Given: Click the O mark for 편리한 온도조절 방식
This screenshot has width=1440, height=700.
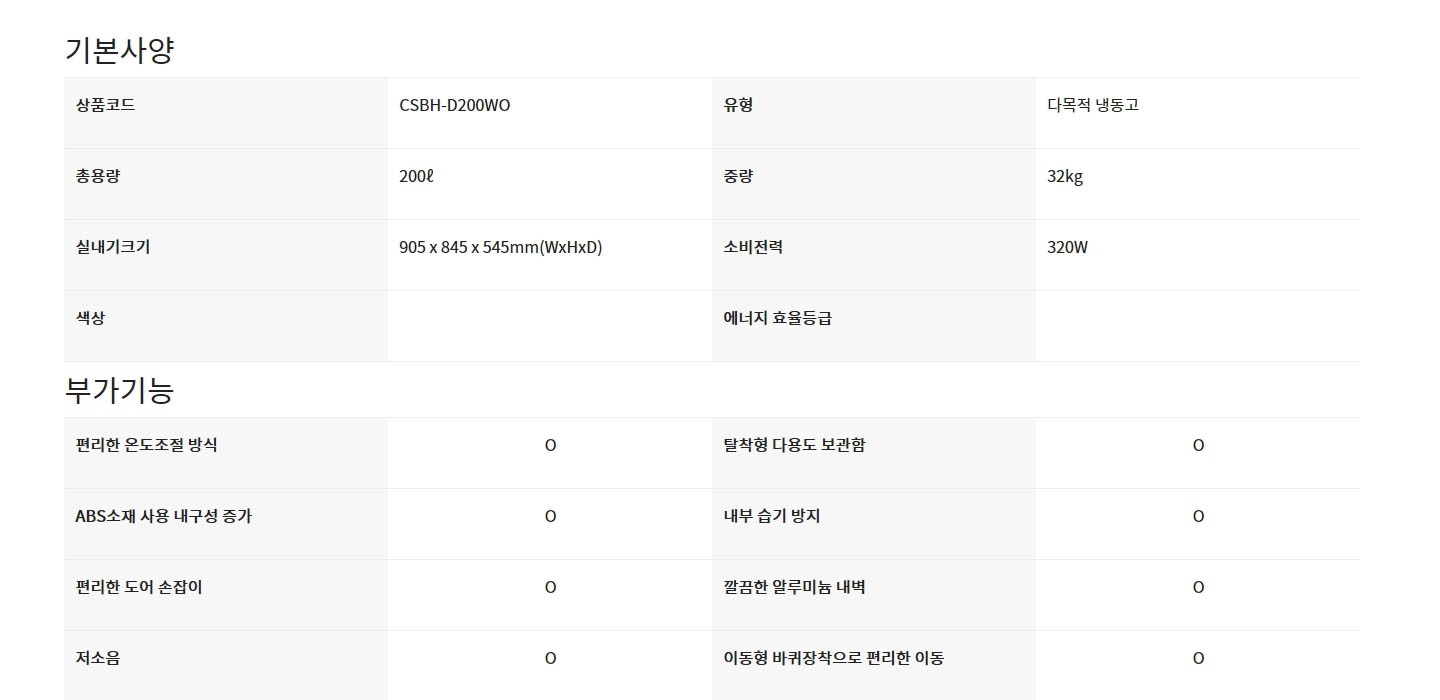Looking at the screenshot, I should click(x=550, y=445).
